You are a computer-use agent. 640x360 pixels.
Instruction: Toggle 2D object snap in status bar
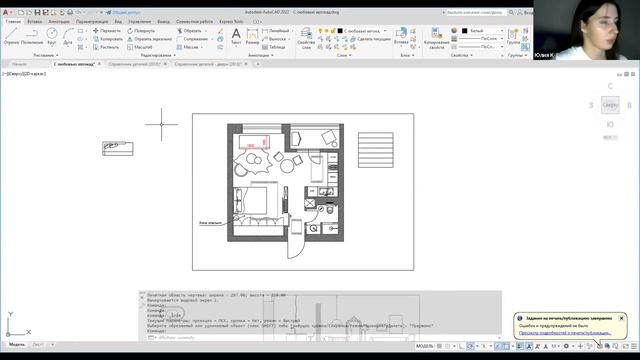click(507, 346)
